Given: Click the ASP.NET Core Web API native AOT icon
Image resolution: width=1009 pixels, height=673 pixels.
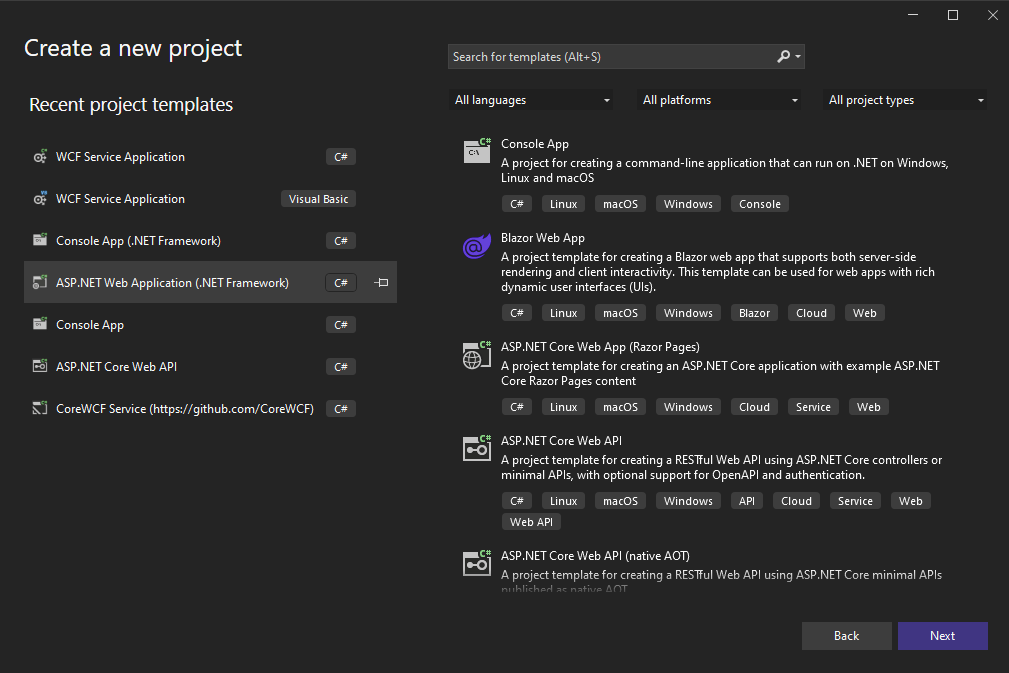Looking at the screenshot, I should [x=477, y=564].
